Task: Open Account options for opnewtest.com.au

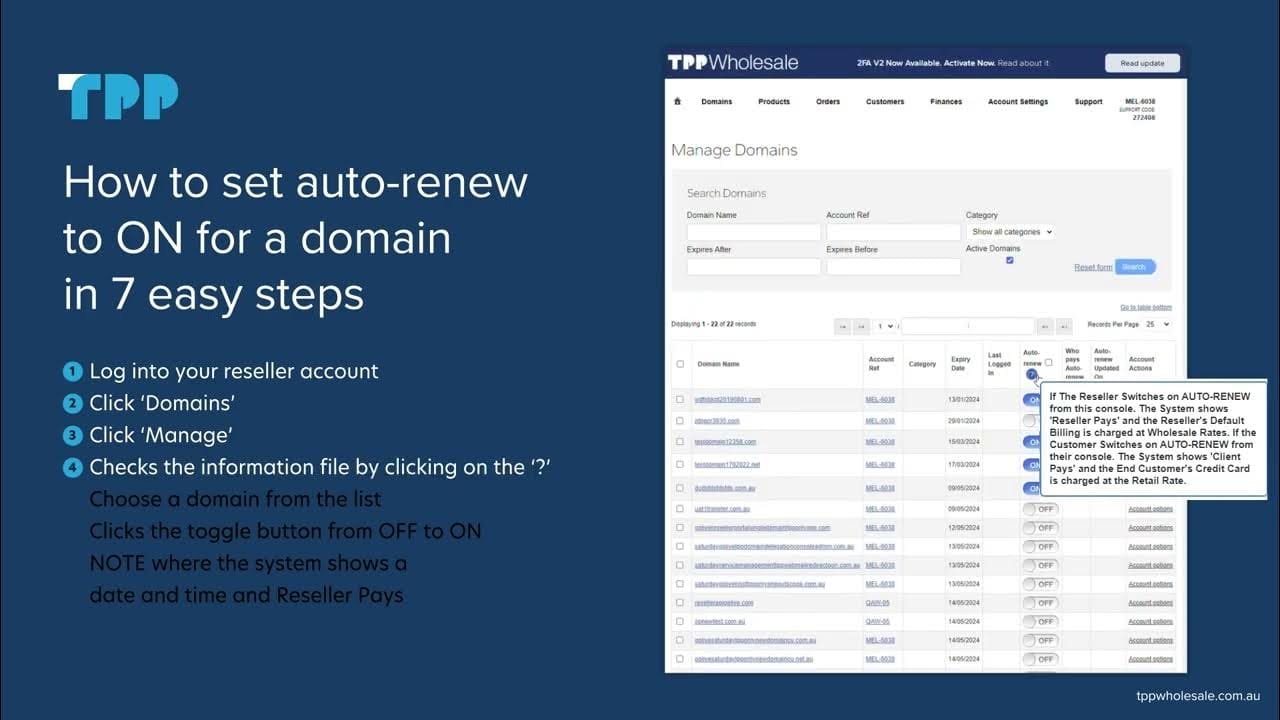Action: tap(1150, 622)
